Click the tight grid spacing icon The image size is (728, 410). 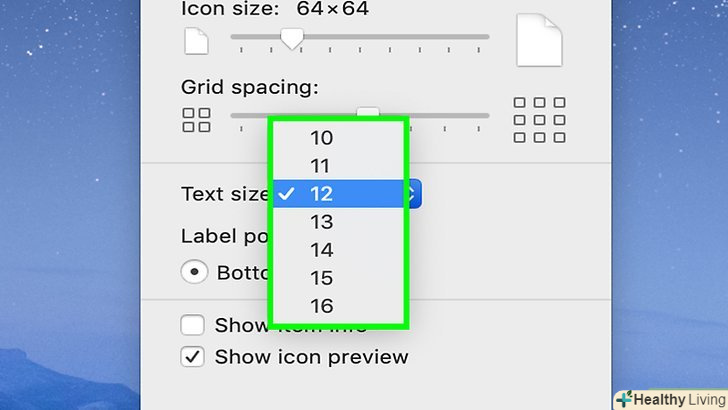(x=196, y=120)
